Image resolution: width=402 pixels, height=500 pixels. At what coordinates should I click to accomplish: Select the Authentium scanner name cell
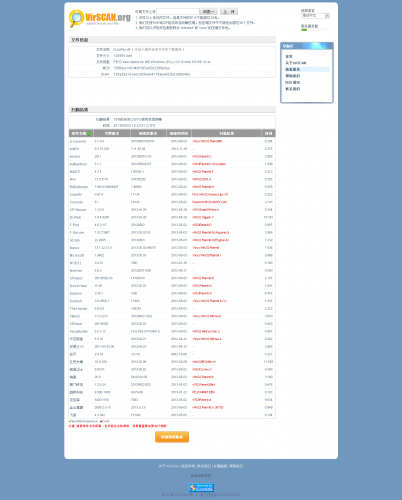tap(78, 164)
